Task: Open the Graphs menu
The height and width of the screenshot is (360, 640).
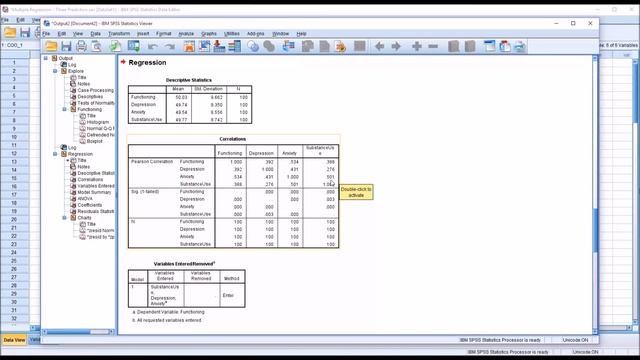Action: (x=209, y=33)
